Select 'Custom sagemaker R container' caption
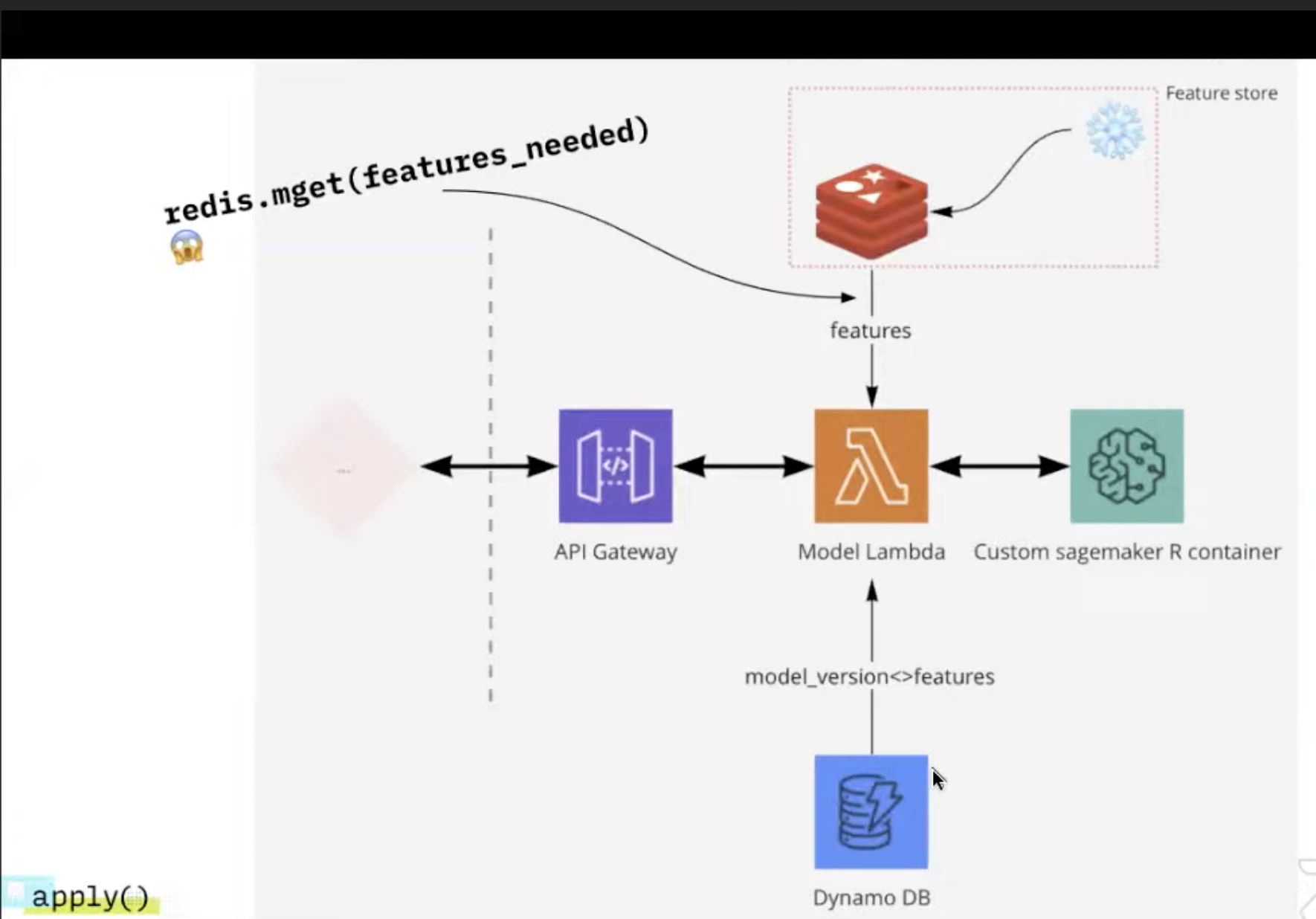Screen dimensions: 1316x919 click(x=1127, y=552)
